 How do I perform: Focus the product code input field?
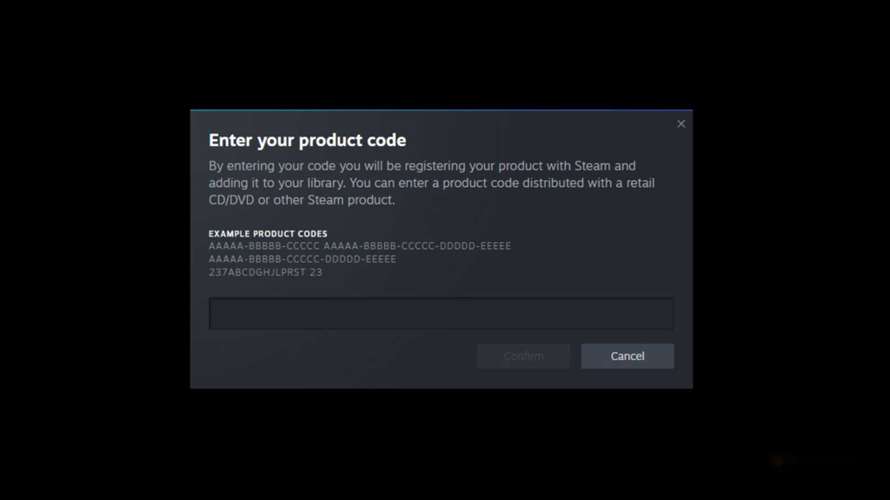pyautogui.click(x=441, y=313)
